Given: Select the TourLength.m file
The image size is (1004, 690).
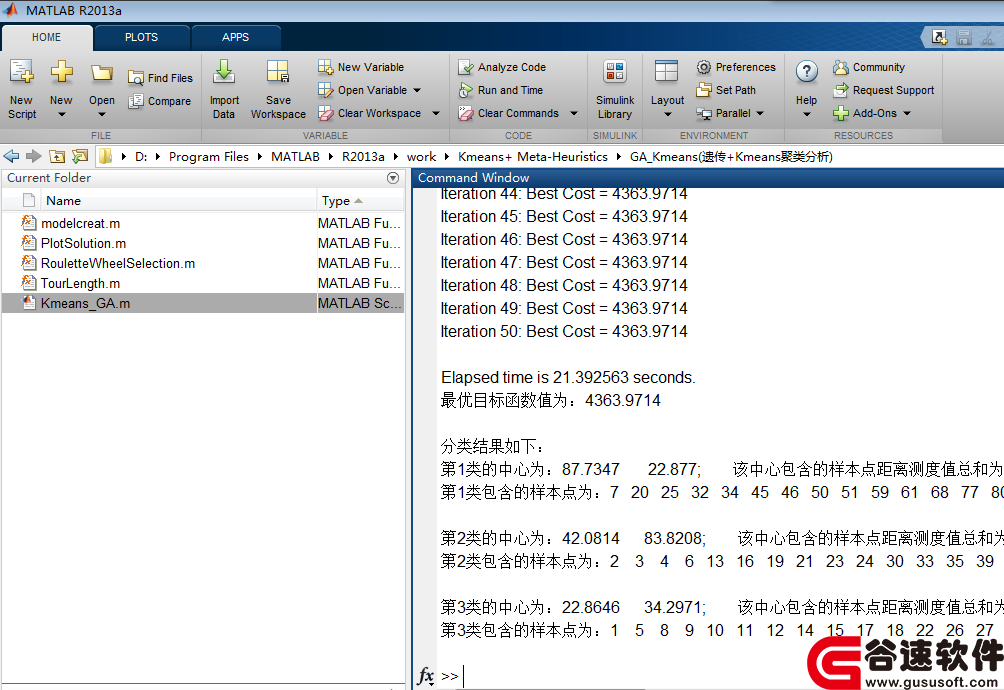Looking at the screenshot, I should tap(202, 283).
